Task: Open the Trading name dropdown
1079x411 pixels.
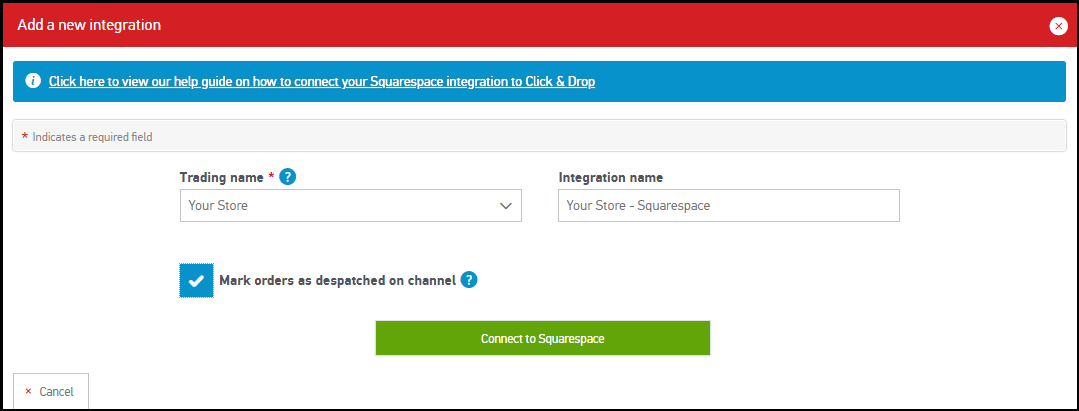Action: 350,206
